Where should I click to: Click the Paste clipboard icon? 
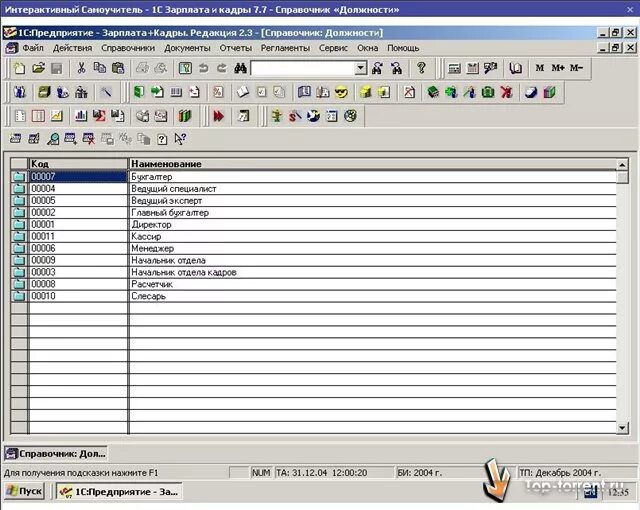(x=118, y=68)
